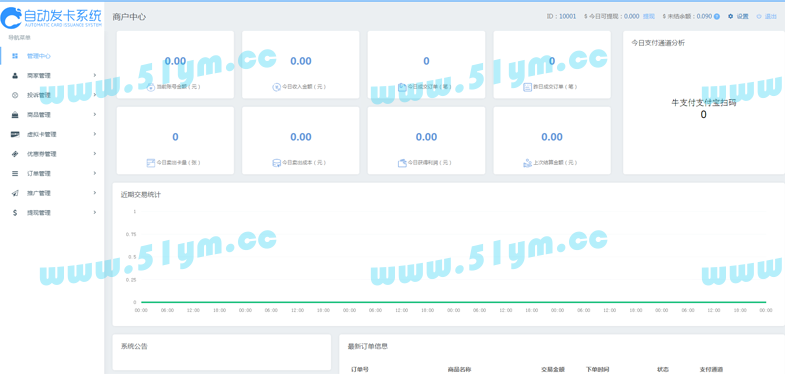Open 设置 in the header
The height and width of the screenshot is (374, 785).
coord(742,17)
